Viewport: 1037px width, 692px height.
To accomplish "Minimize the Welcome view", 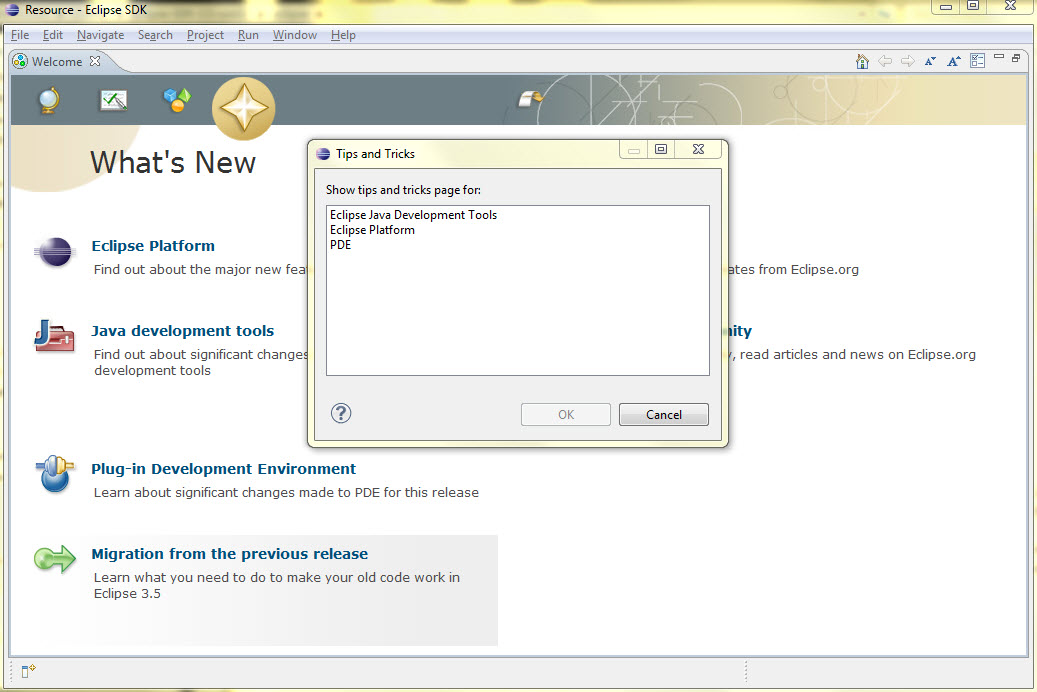I will (x=999, y=57).
